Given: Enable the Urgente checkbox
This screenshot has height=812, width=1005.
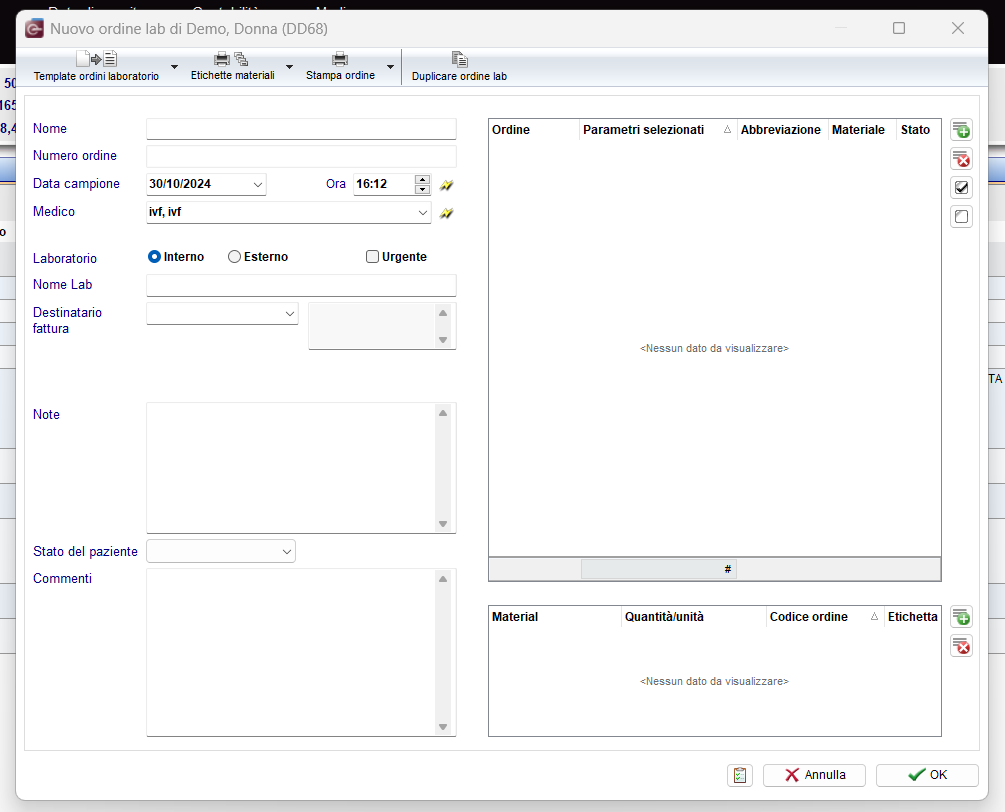Looking at the screenshot, I should click(x=372, y=256).
